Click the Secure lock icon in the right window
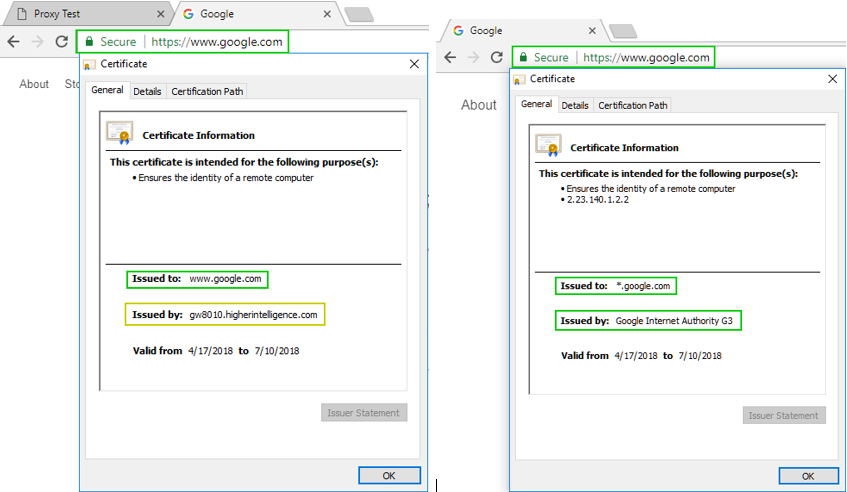 pos(522,58)
